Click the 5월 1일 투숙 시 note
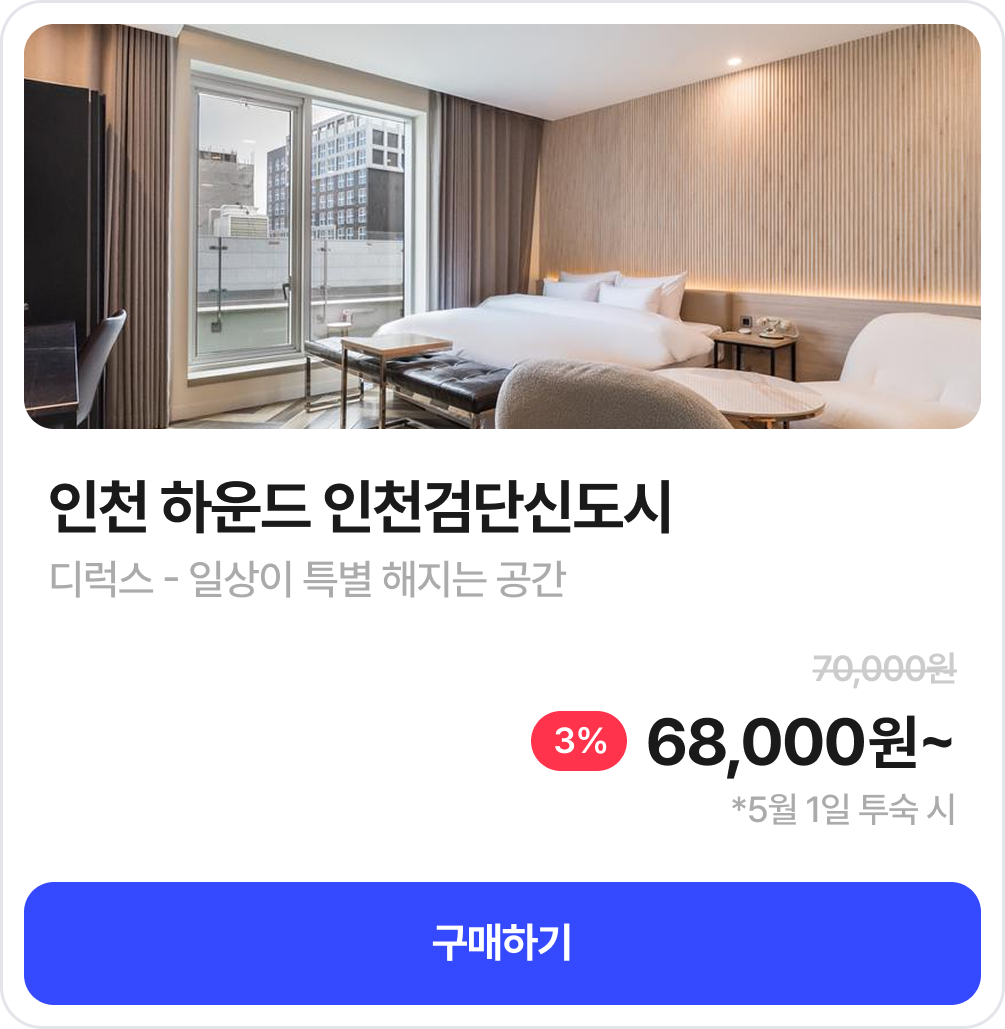Screen dimensions: 1005x1029 pos(843,809)
